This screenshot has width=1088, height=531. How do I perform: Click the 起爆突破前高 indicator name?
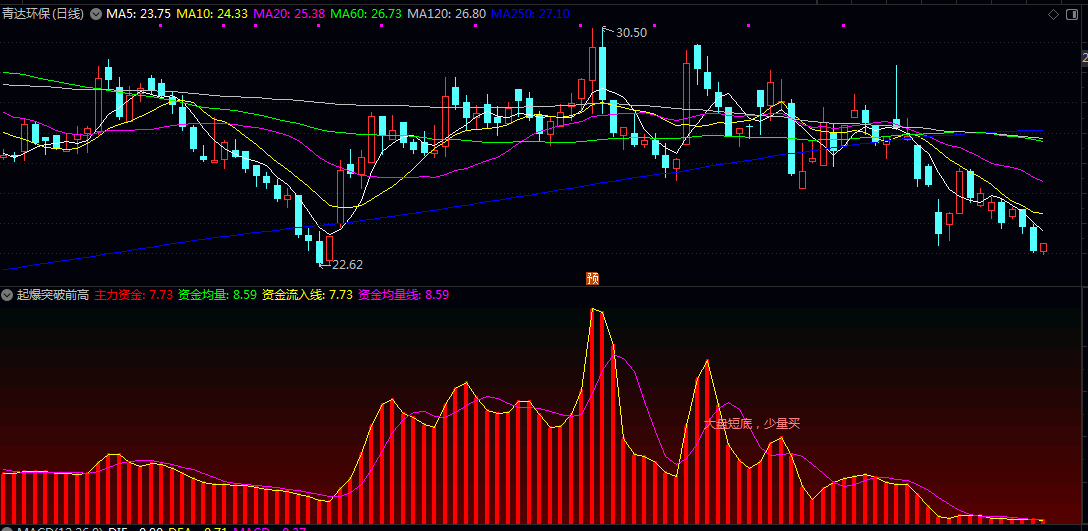coord(53,295)
